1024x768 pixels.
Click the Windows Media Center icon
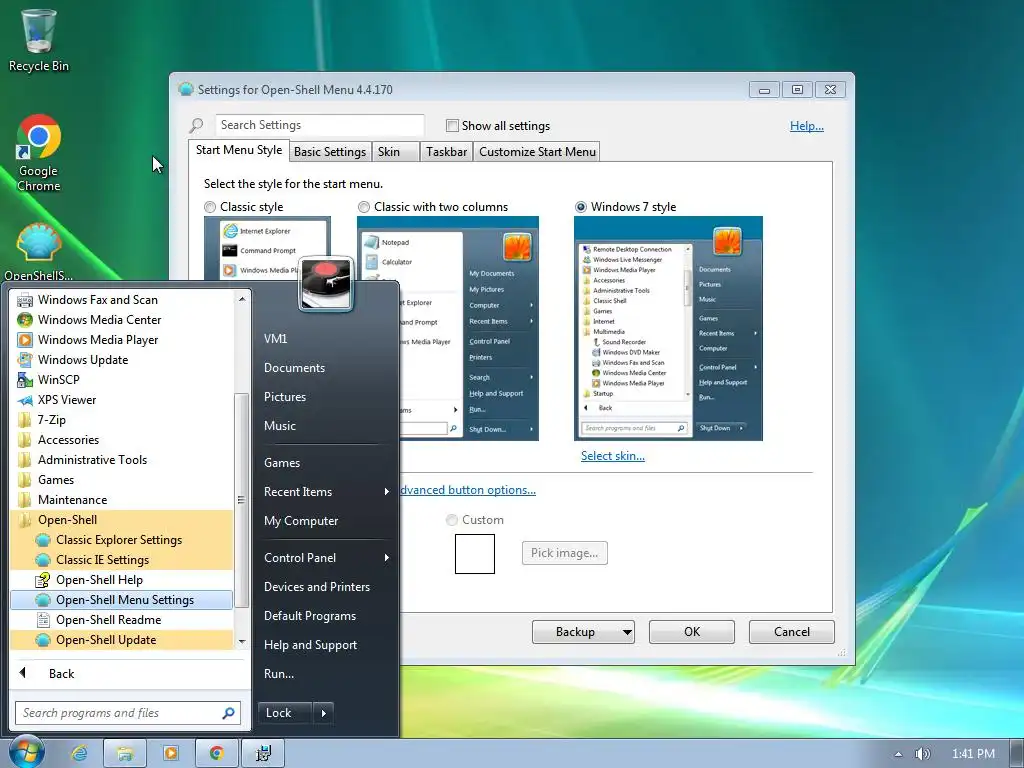(25, 320)
